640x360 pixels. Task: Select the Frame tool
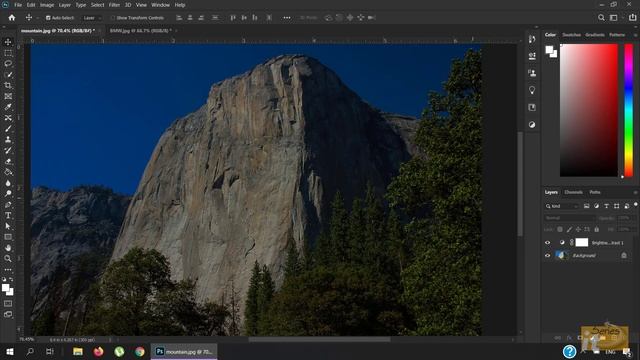click(8, 96)
